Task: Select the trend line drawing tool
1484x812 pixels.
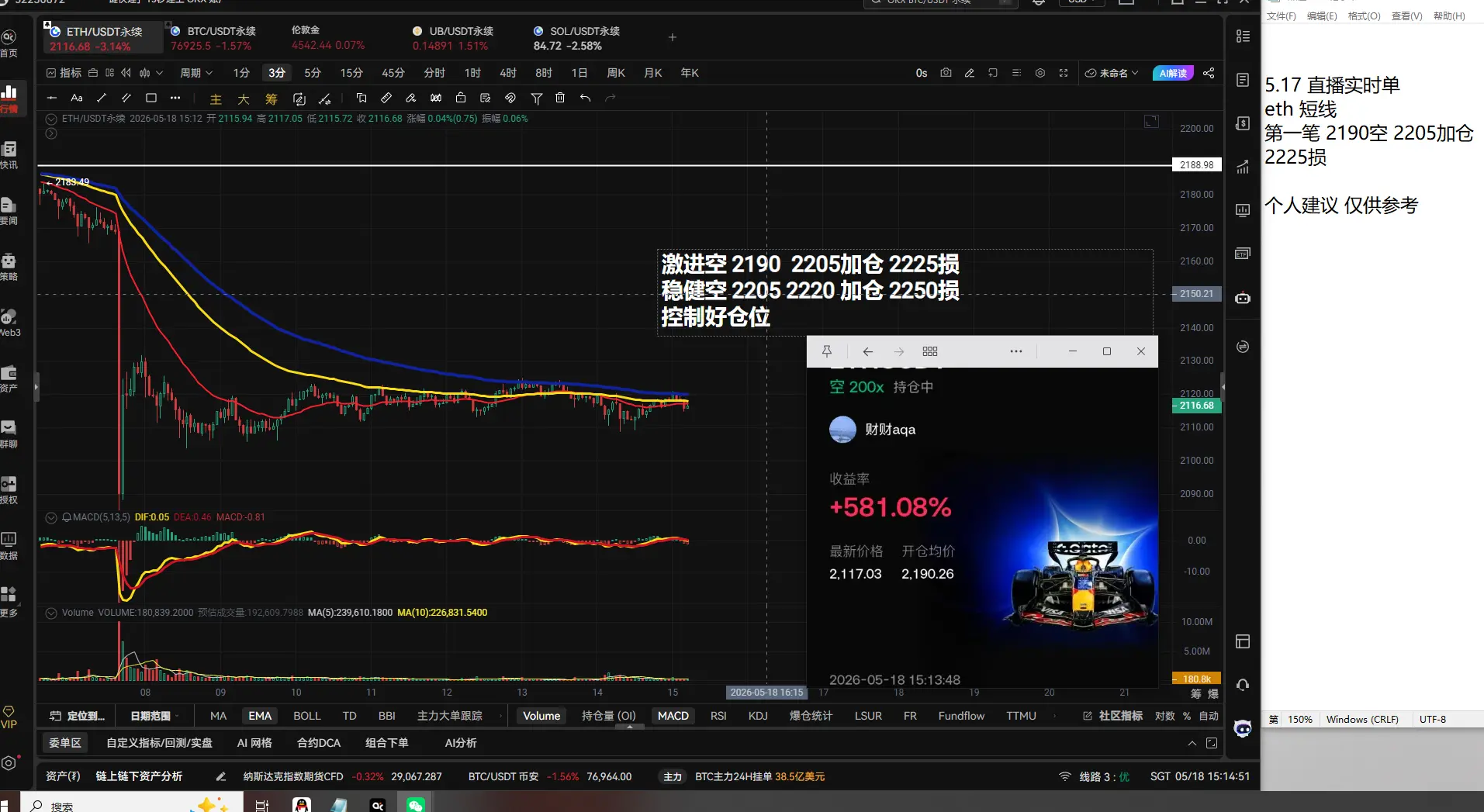Action: (x=102, y=98)
